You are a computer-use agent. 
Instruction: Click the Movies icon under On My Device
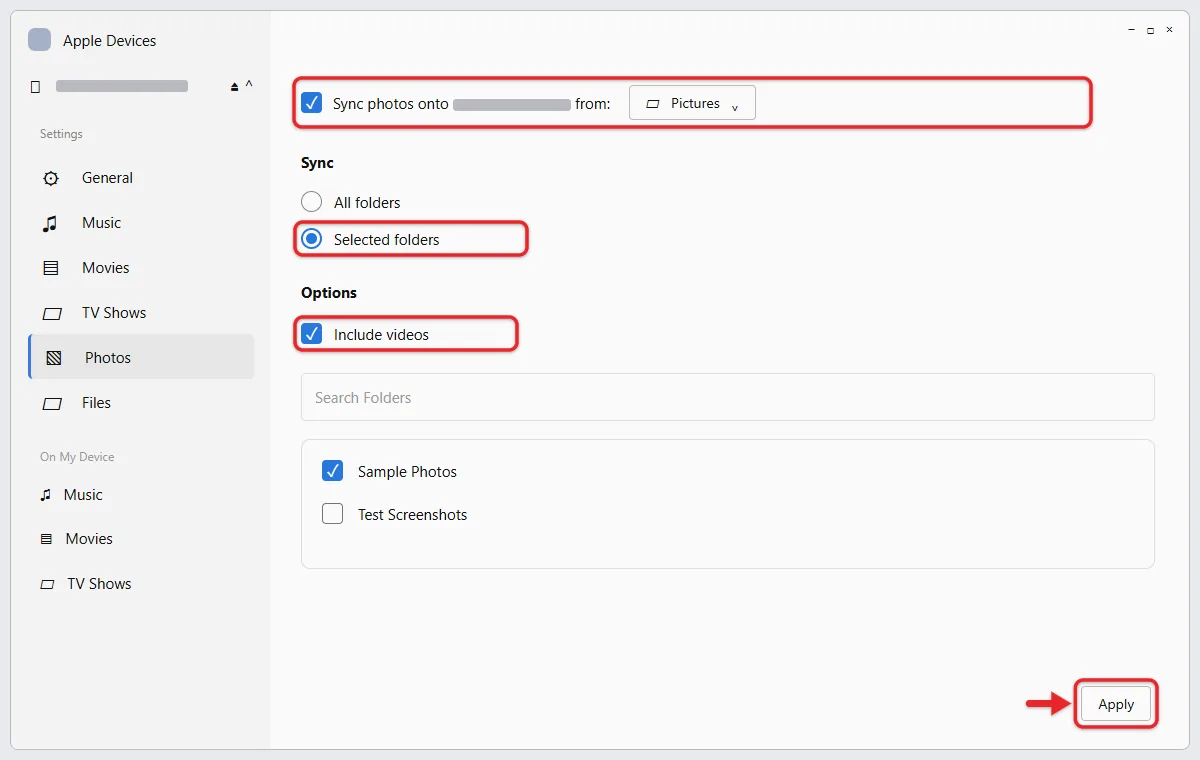point(46,539)
